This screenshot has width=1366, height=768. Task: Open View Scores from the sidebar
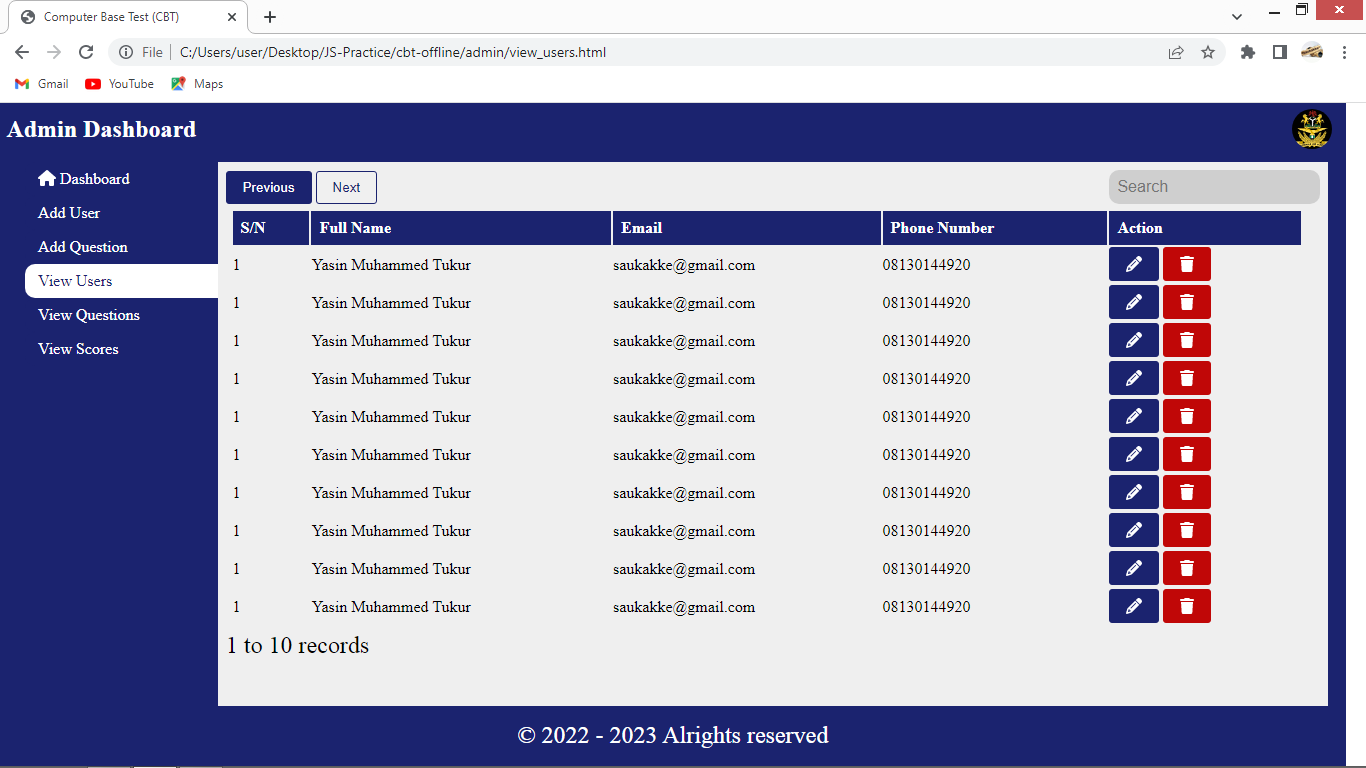point(78,349)
